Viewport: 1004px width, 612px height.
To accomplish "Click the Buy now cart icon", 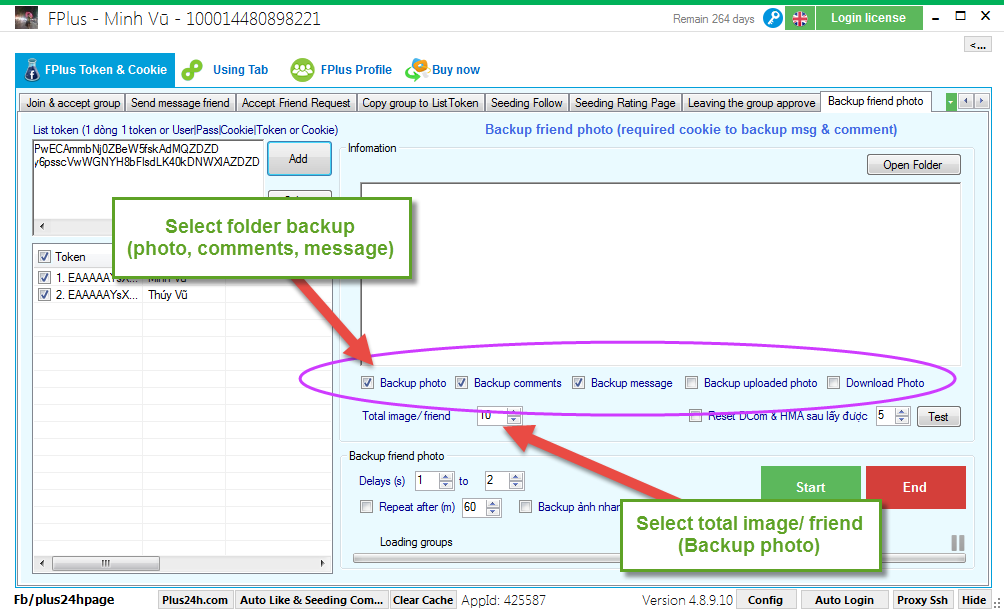I will (417, 69).
